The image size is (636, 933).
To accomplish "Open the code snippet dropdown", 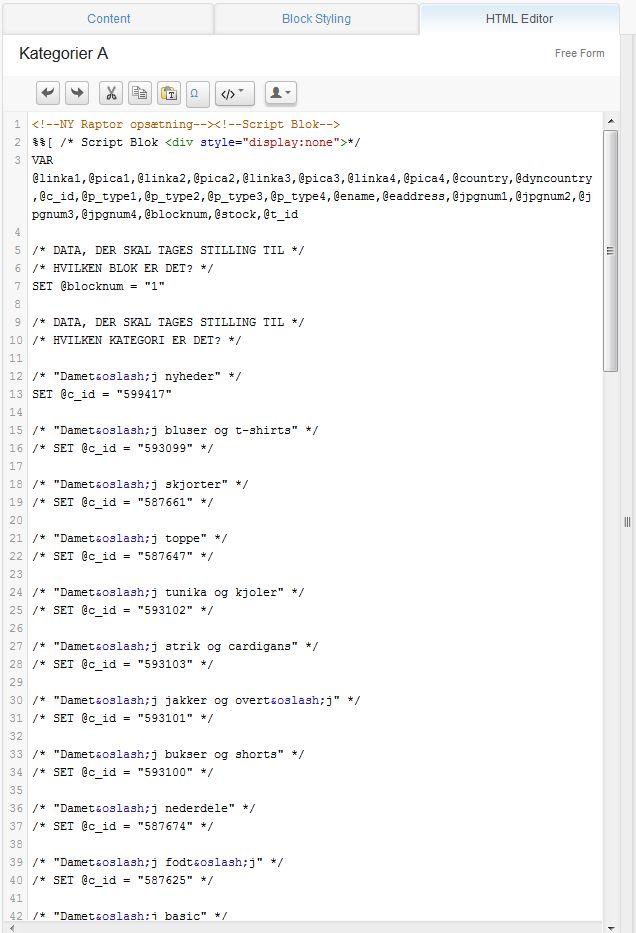I will pos(234,93).
